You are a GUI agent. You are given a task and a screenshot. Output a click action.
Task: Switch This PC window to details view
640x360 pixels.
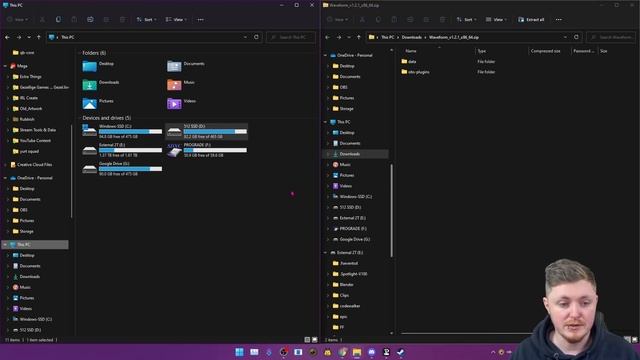click(307, 340)
